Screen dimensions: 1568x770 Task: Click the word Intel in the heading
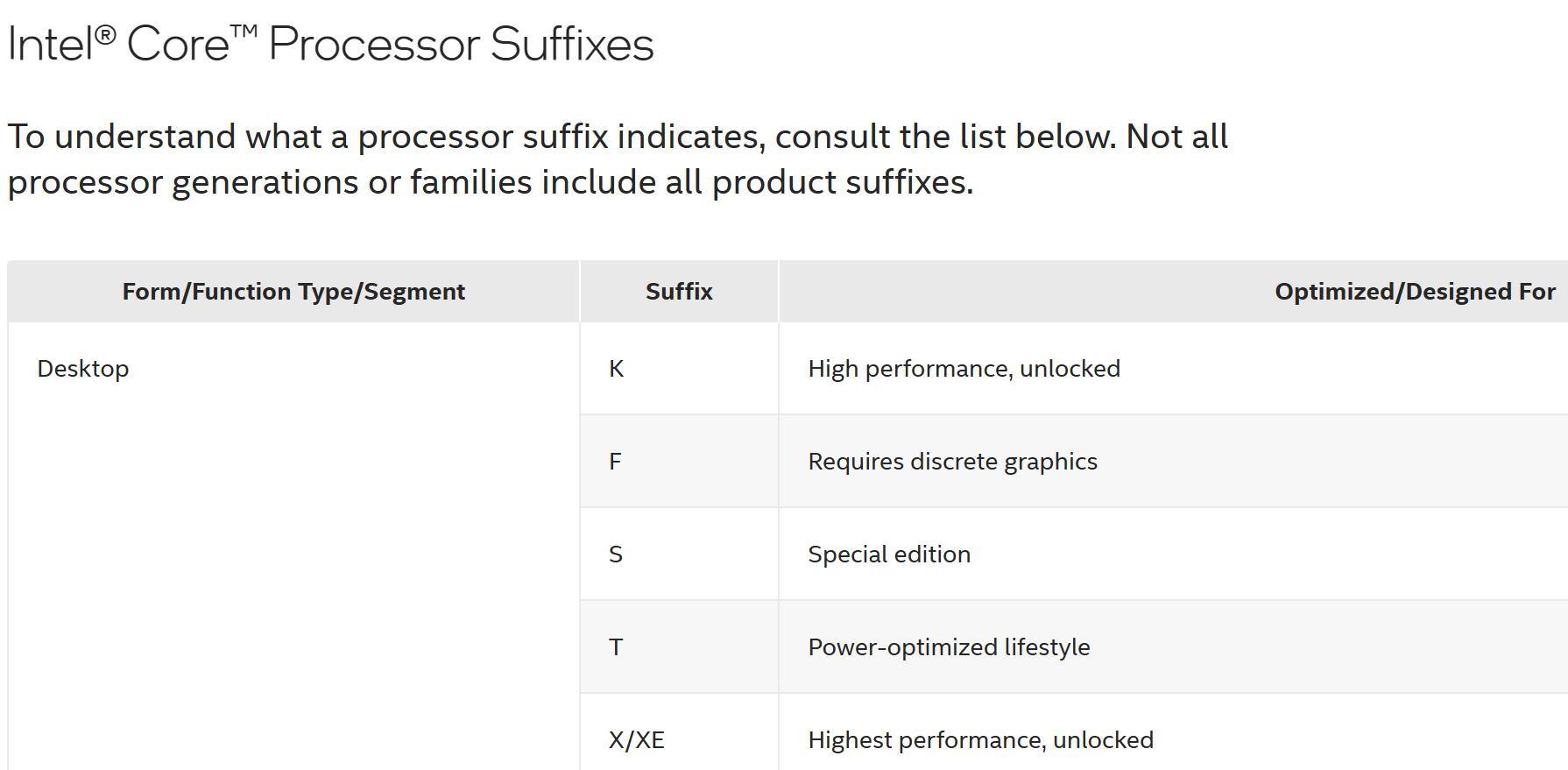click(50, 44)
